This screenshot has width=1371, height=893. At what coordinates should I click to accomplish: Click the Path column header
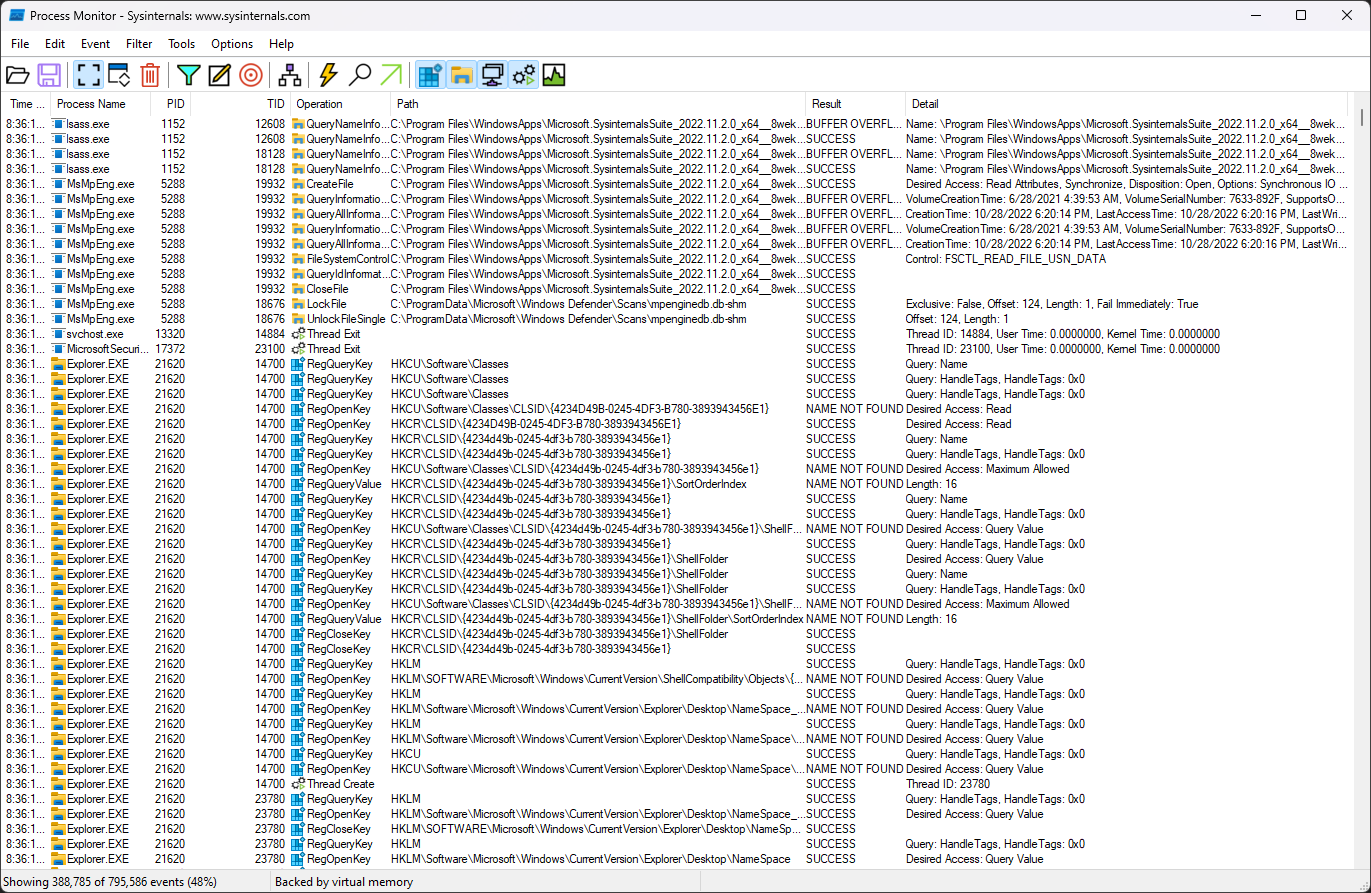click(598, 104)
